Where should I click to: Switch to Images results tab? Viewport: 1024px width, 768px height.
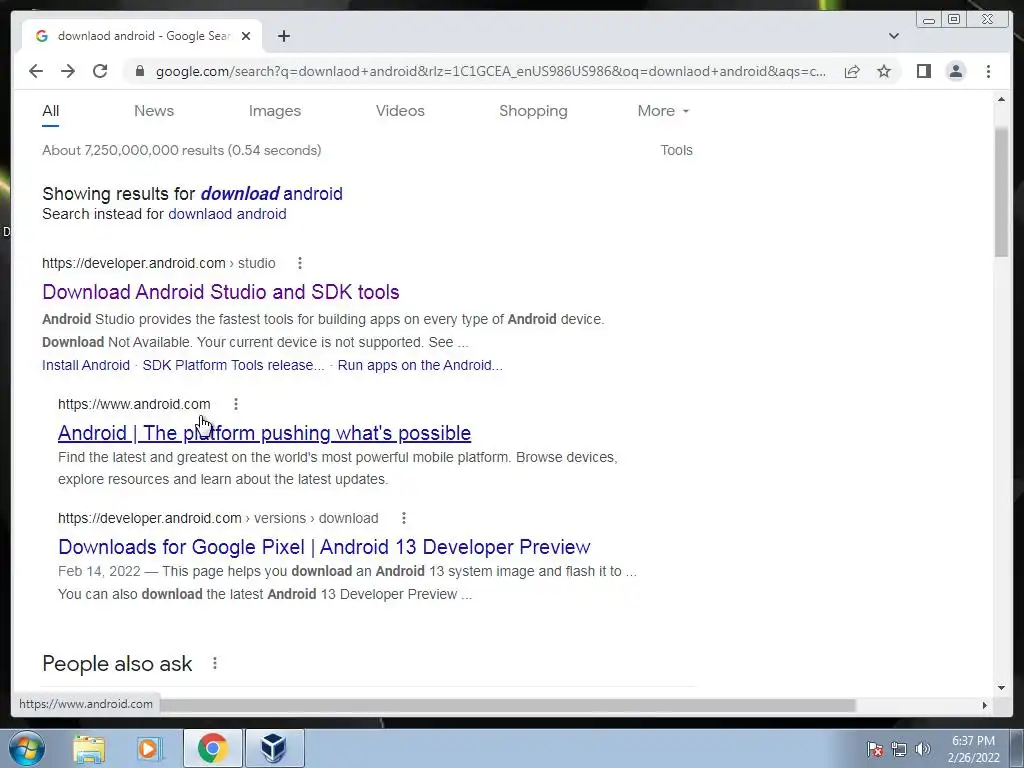(275, 111)
